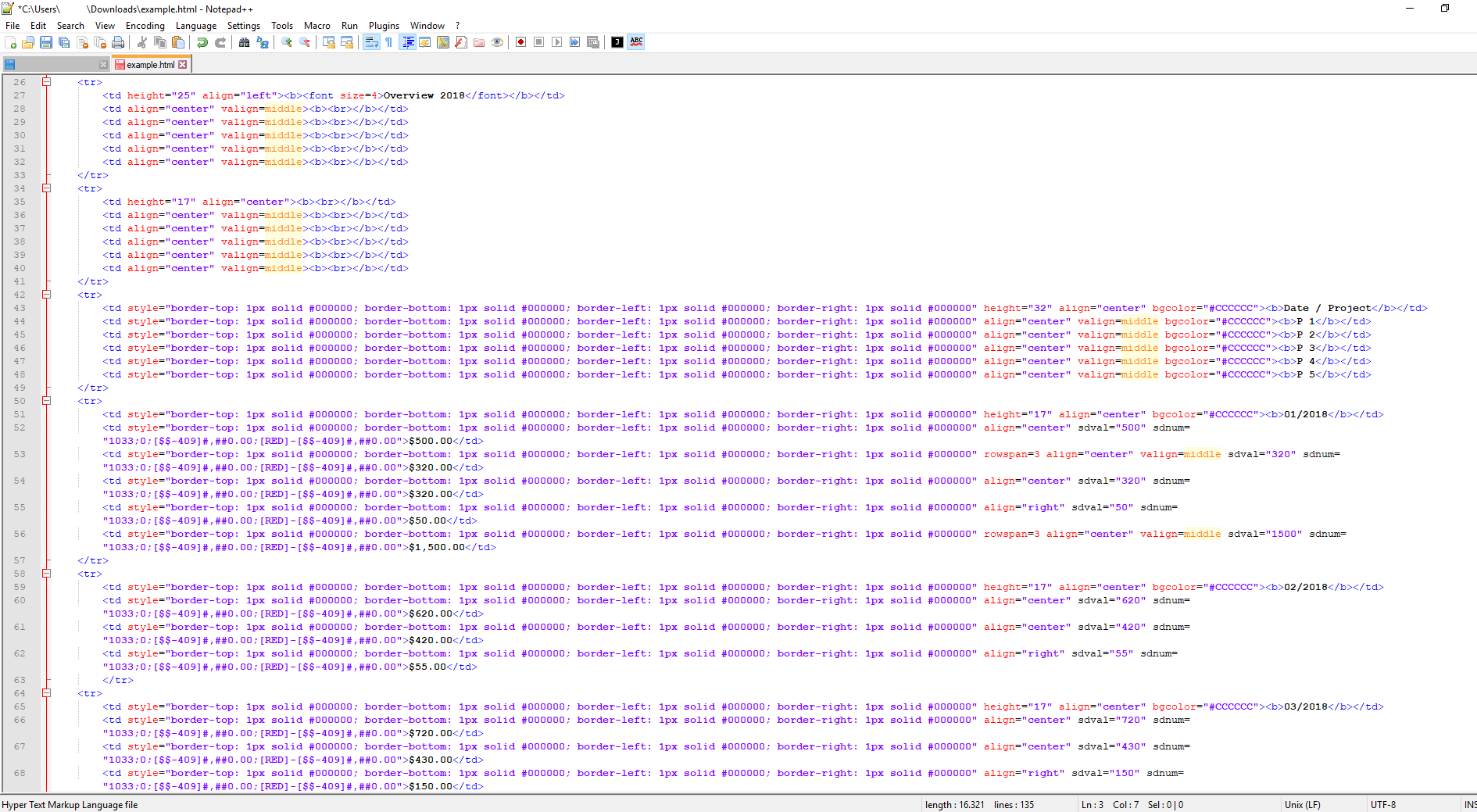The image size is (1477, 812).
Task: Select the Paste toolbar icon
Action: coord(177,42)
